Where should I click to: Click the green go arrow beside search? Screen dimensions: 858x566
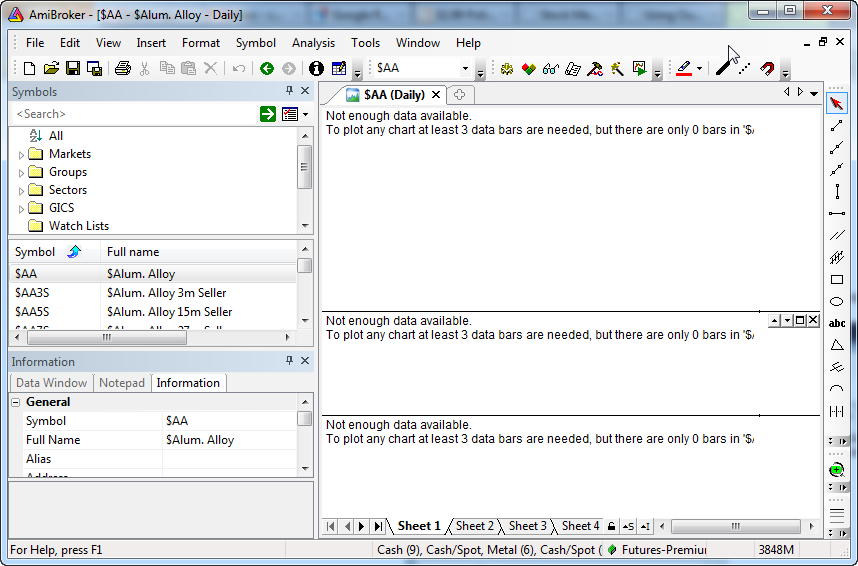pos(268,114)
